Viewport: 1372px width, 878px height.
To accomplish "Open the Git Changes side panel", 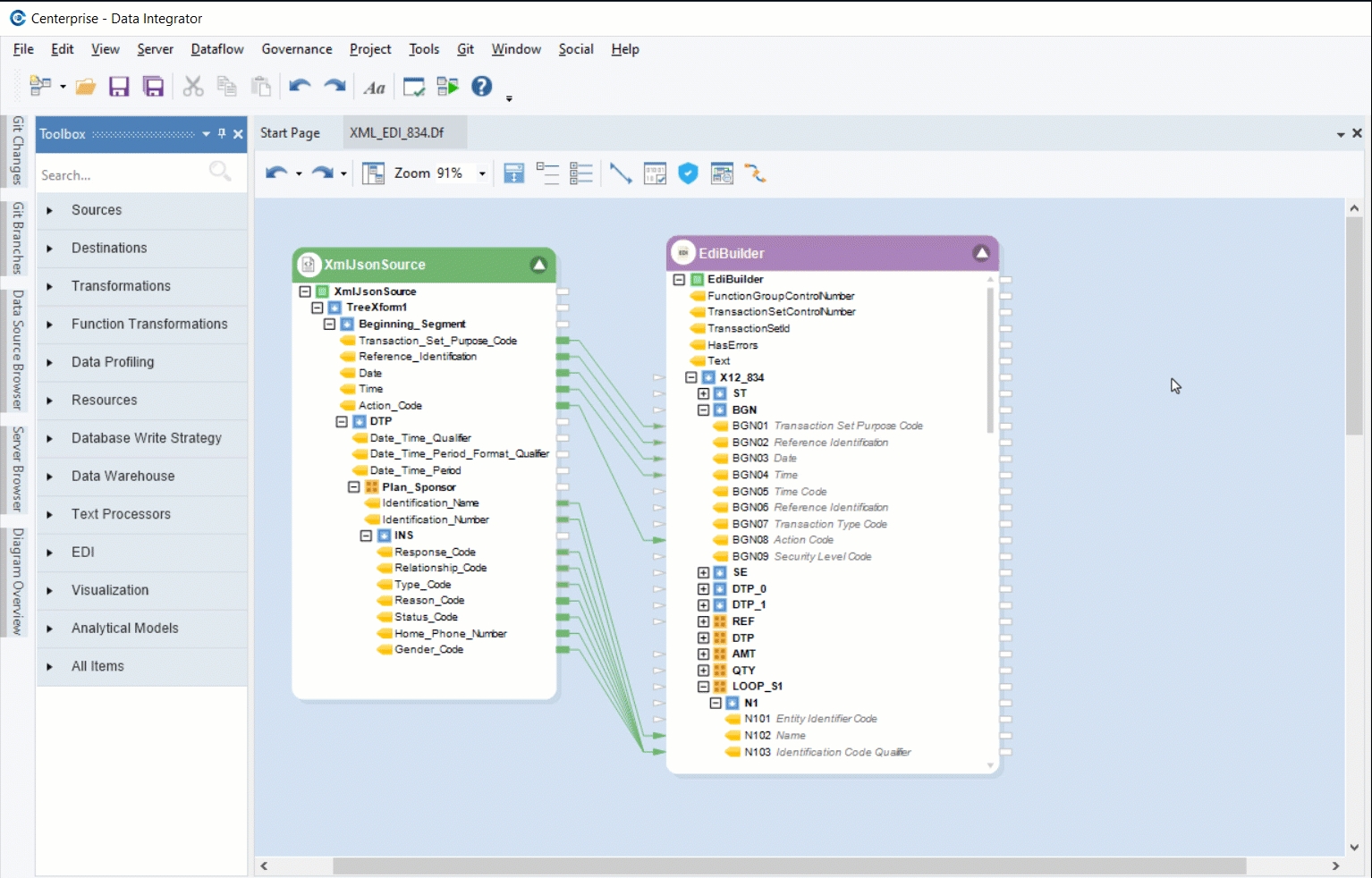I will [x=18, y=150].
